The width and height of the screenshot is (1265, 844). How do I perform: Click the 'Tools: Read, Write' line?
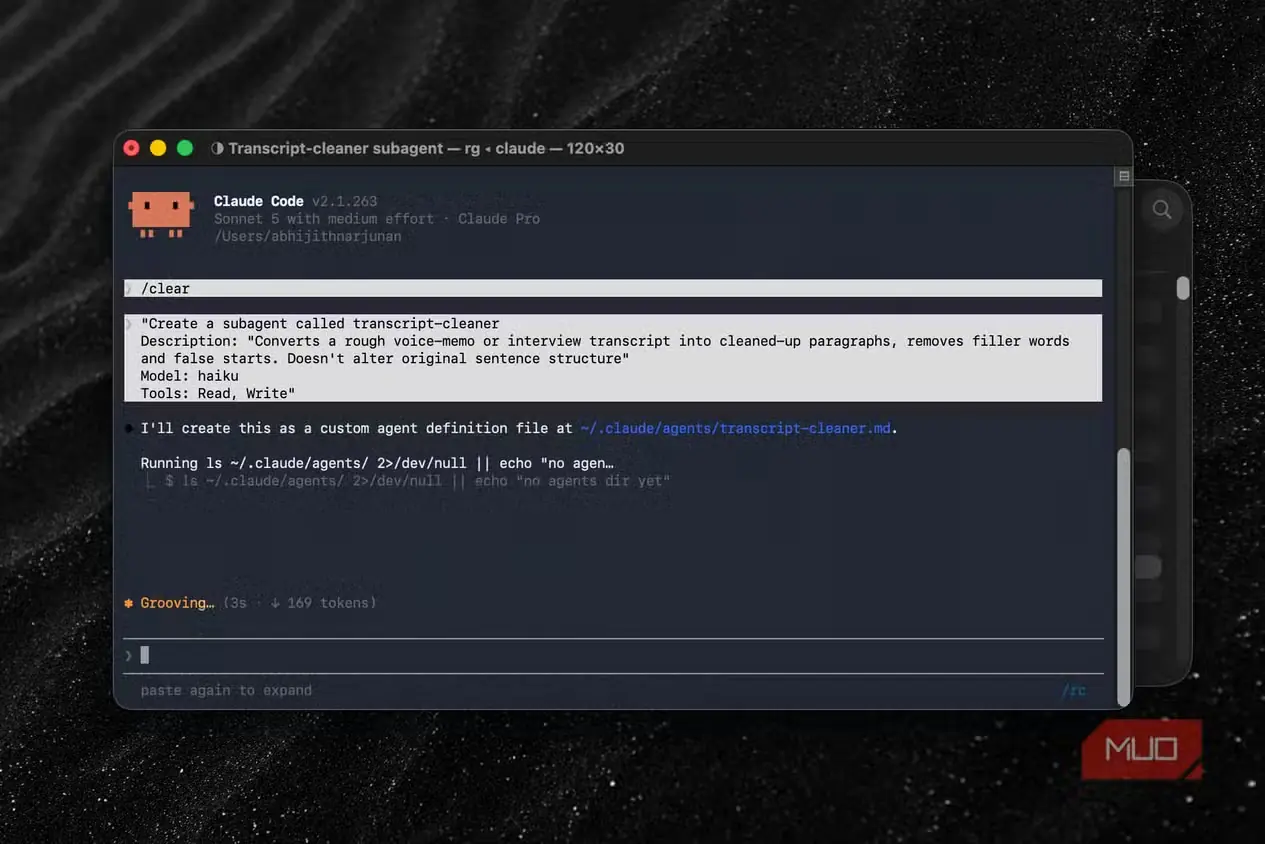tap(218, 394)
